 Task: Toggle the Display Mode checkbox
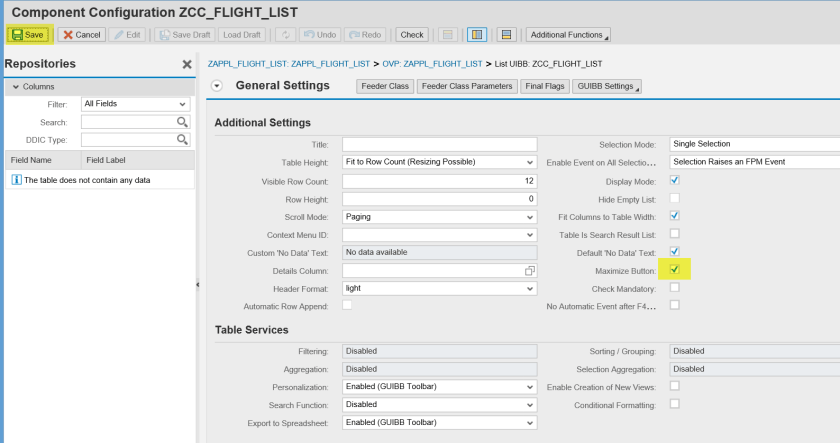[x=675, y=181]
